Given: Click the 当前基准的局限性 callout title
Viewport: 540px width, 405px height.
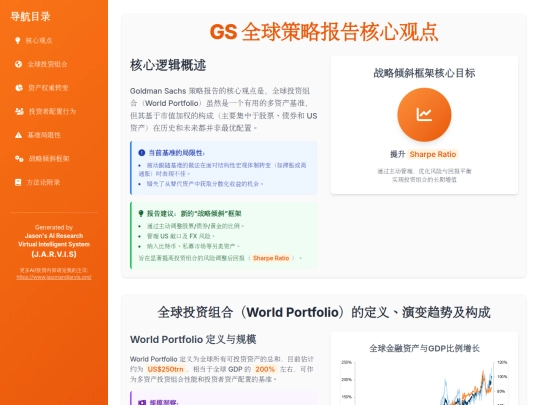Looking at the screenshot, I should 176,153.
